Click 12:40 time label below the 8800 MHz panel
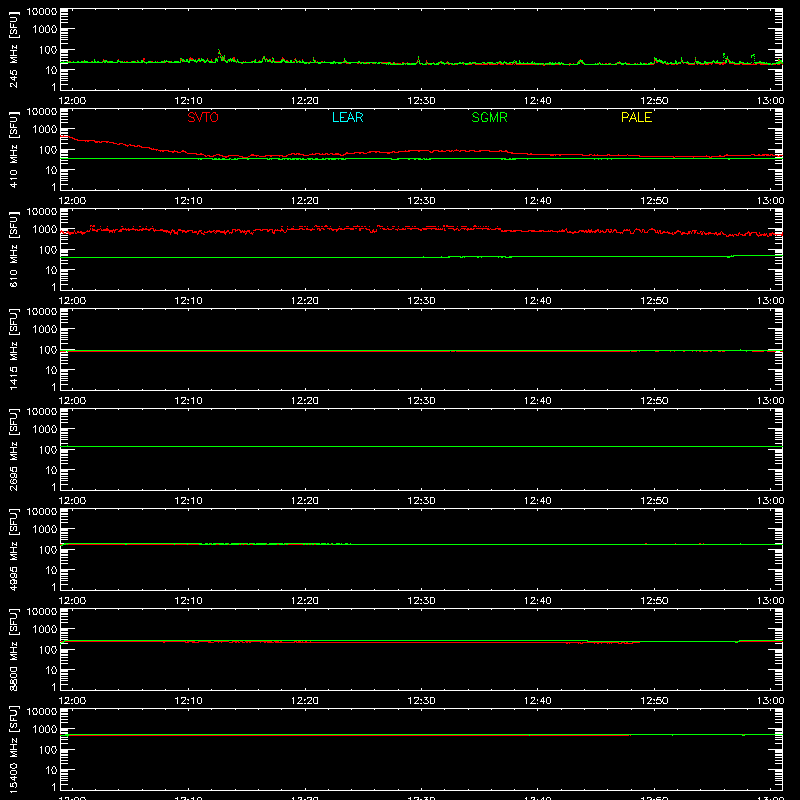Screen dimensions: 800x800 click(x=538, y=701)
